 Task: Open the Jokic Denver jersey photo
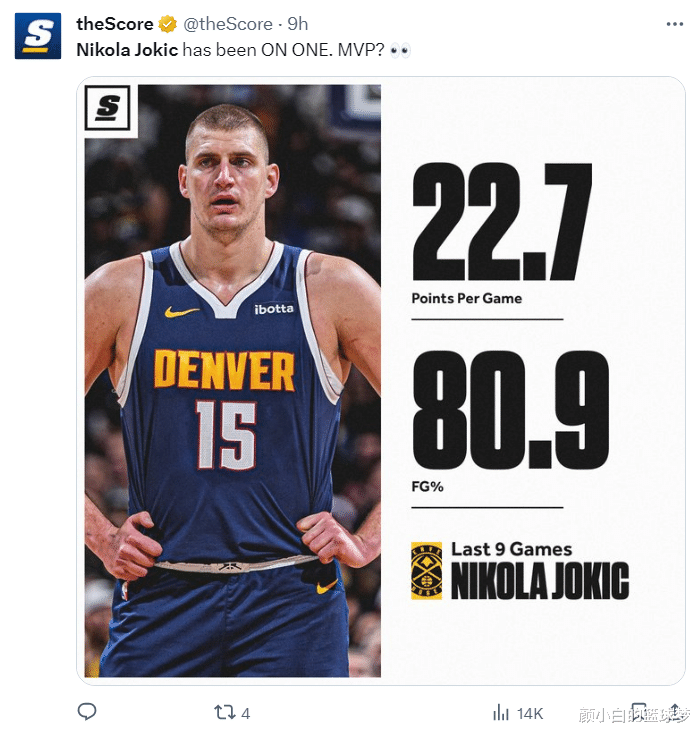point(233,381)
